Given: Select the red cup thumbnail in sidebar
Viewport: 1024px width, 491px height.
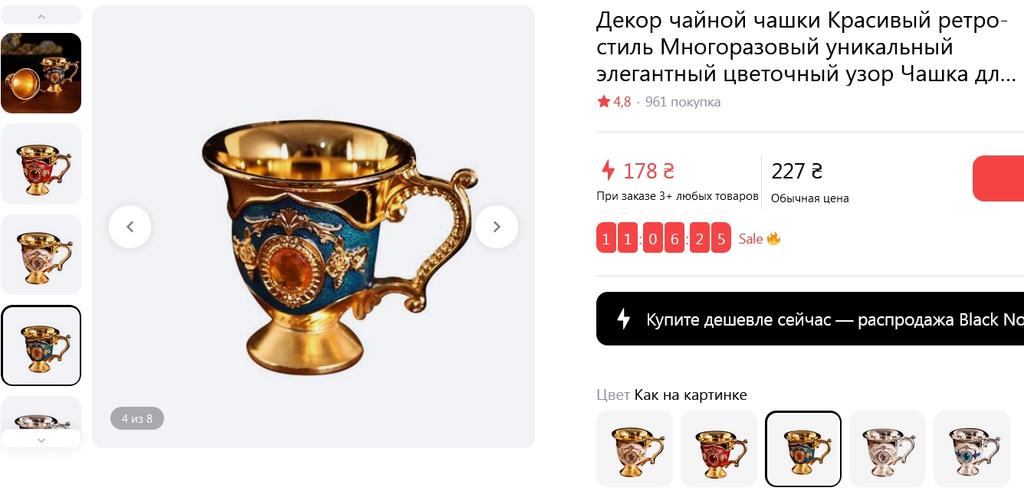Looking at the screenshot, I should tap(41, 164).
